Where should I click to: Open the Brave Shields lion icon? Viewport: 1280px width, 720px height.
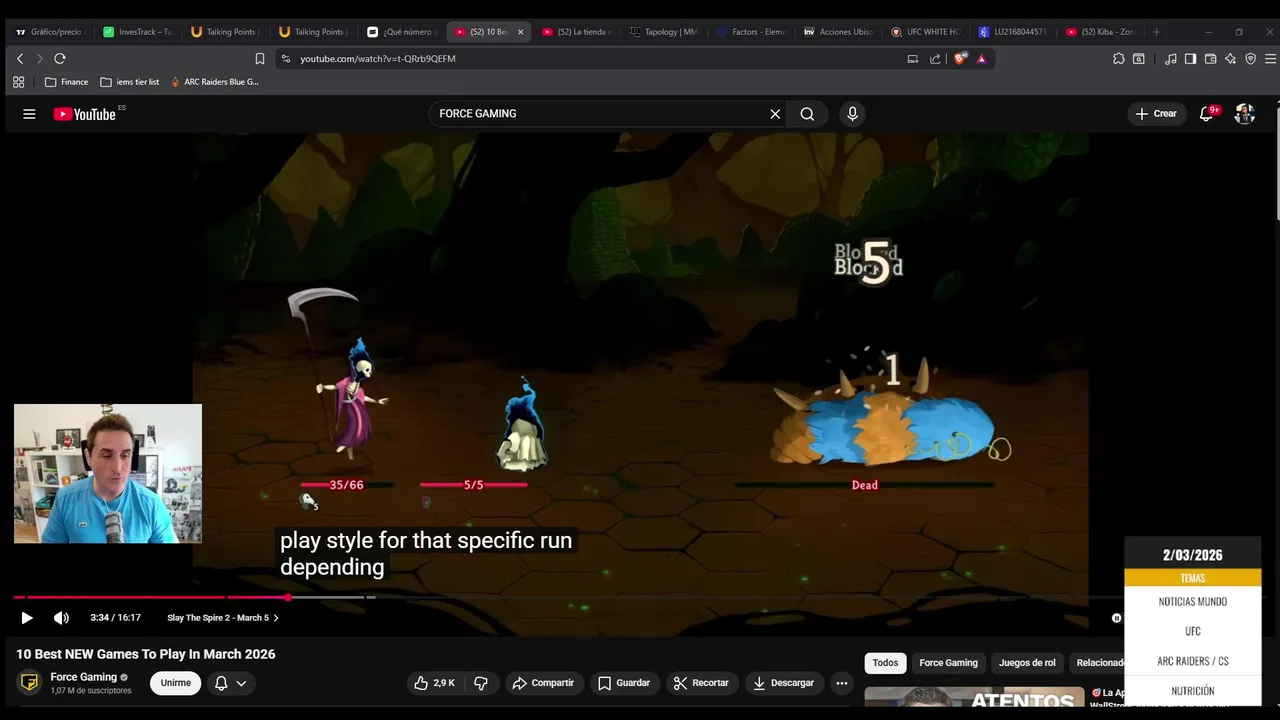pyautogui.click(x=961, y=59)
